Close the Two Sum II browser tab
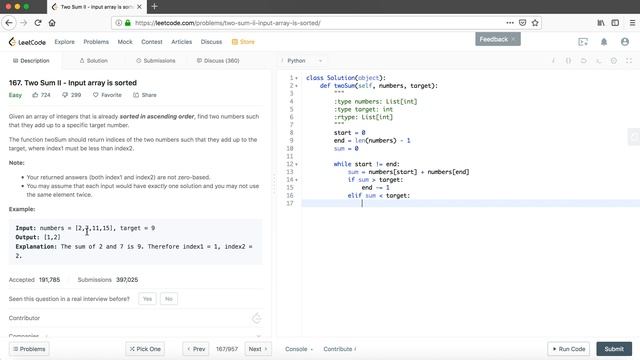The height and width of the screenshot is (360, 640). tap(139, 7)
